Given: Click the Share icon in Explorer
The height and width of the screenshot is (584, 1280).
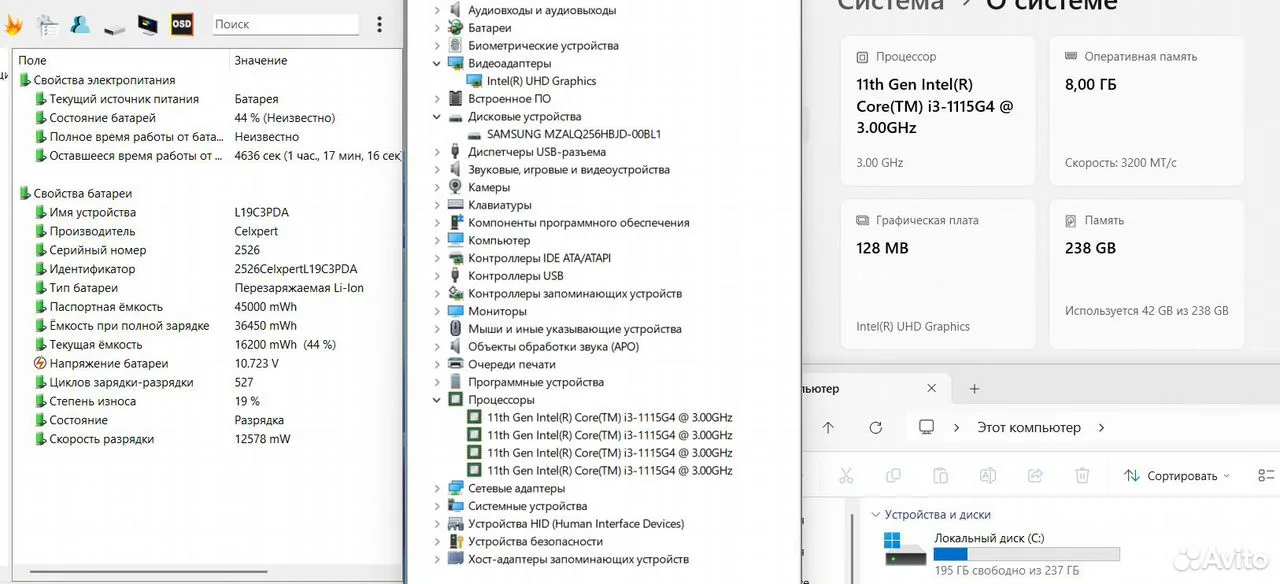Looking at the screenshot, I should (x=1036, y=476).
